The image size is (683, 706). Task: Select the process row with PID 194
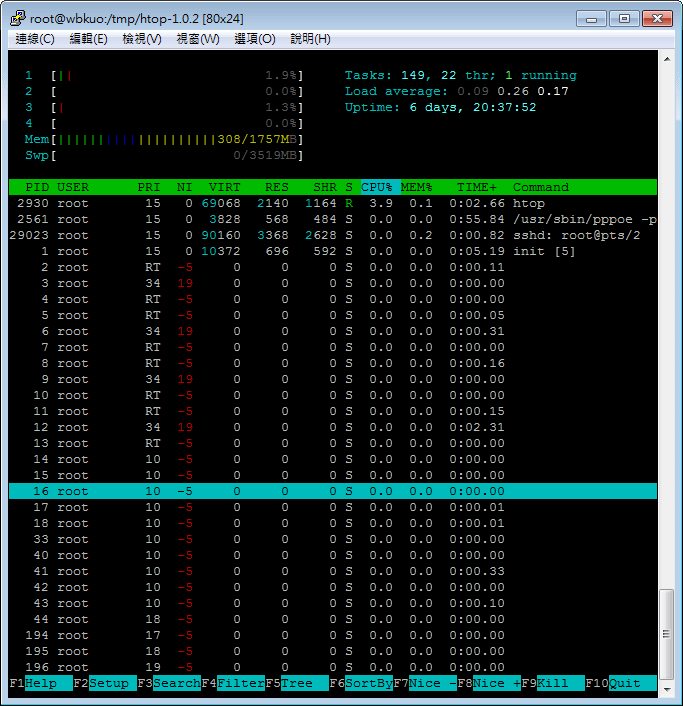333,635
